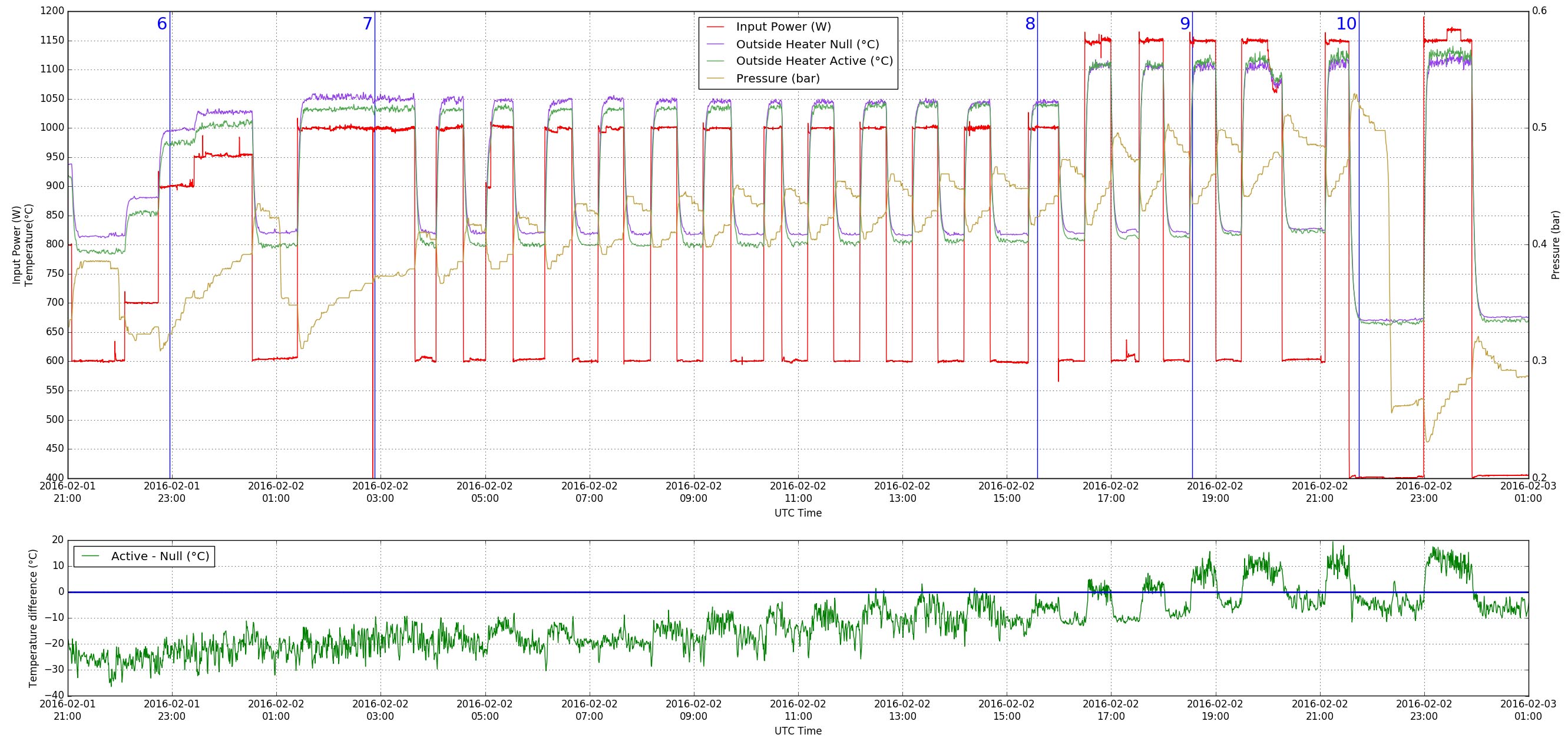Click the 'Outside Heater Active (°C)' legend entry
The image size is (1568, 741).
tap(814, 61)
